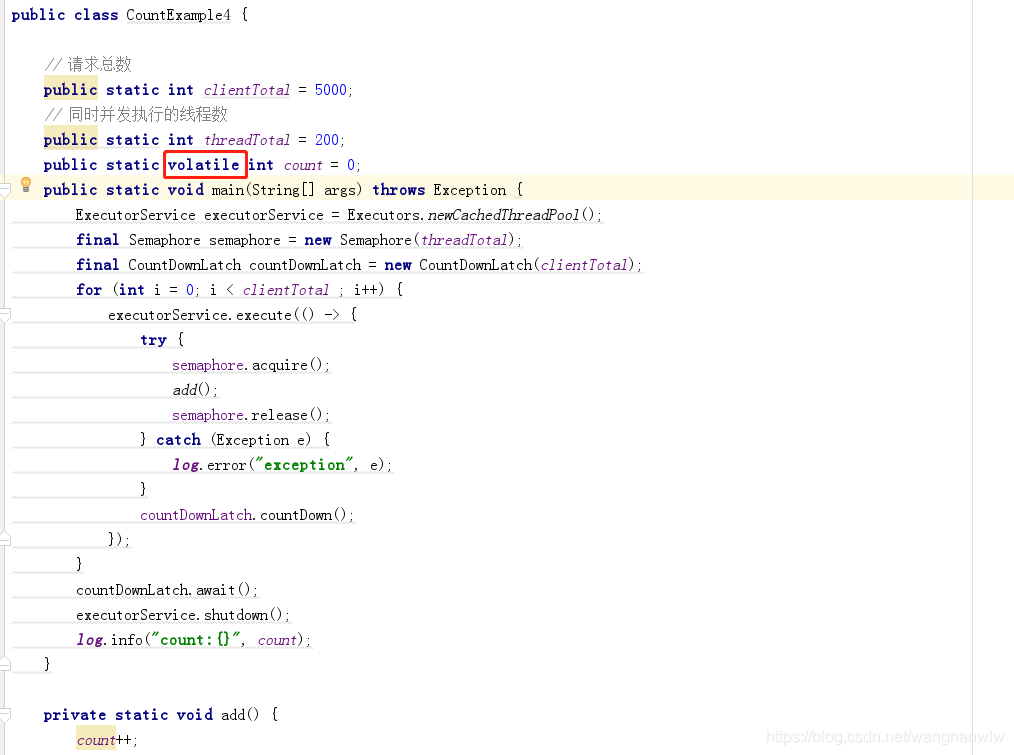The image size is (1014, 755).
Task: Click the 'for' loop keyword
Action: 89,290
